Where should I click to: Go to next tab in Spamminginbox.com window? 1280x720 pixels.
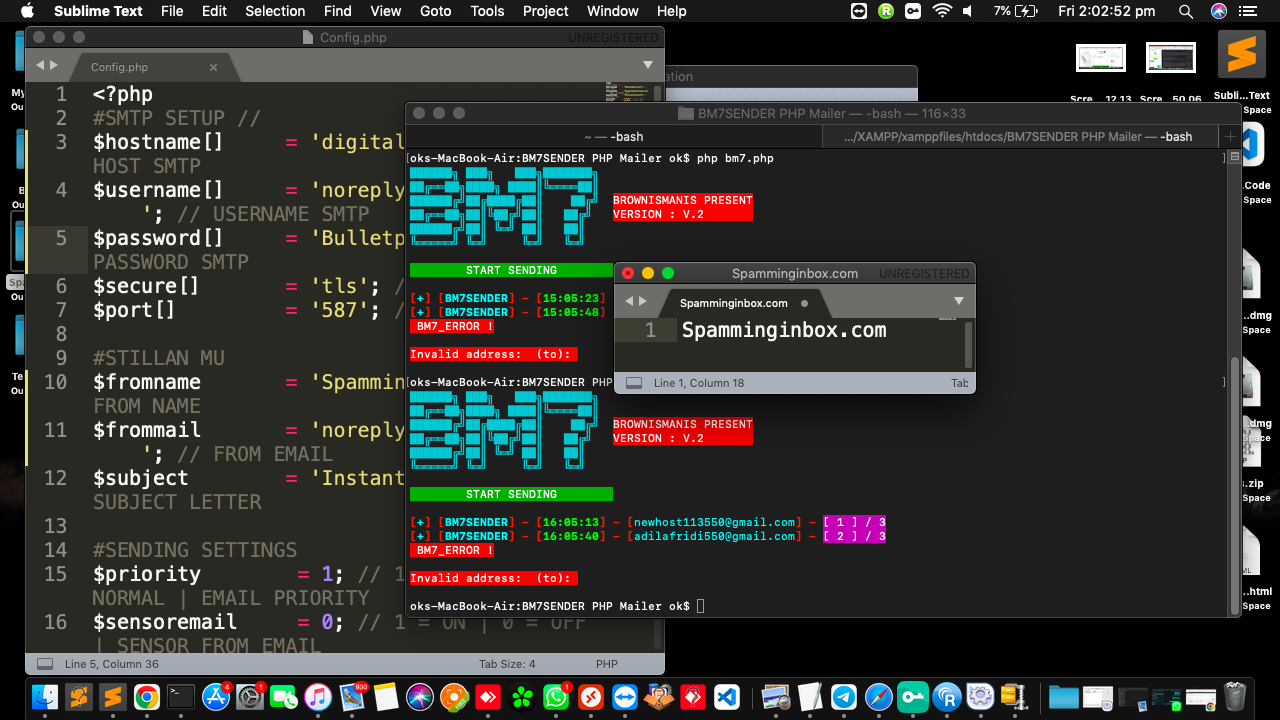point(642,301)
